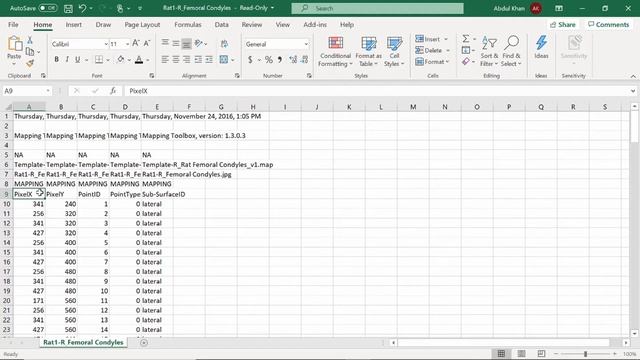Click the Share button

pos(562,24)
